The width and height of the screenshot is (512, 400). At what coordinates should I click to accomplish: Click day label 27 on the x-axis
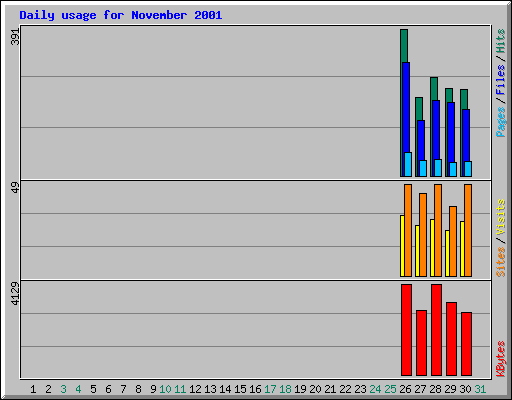[420, 389]
